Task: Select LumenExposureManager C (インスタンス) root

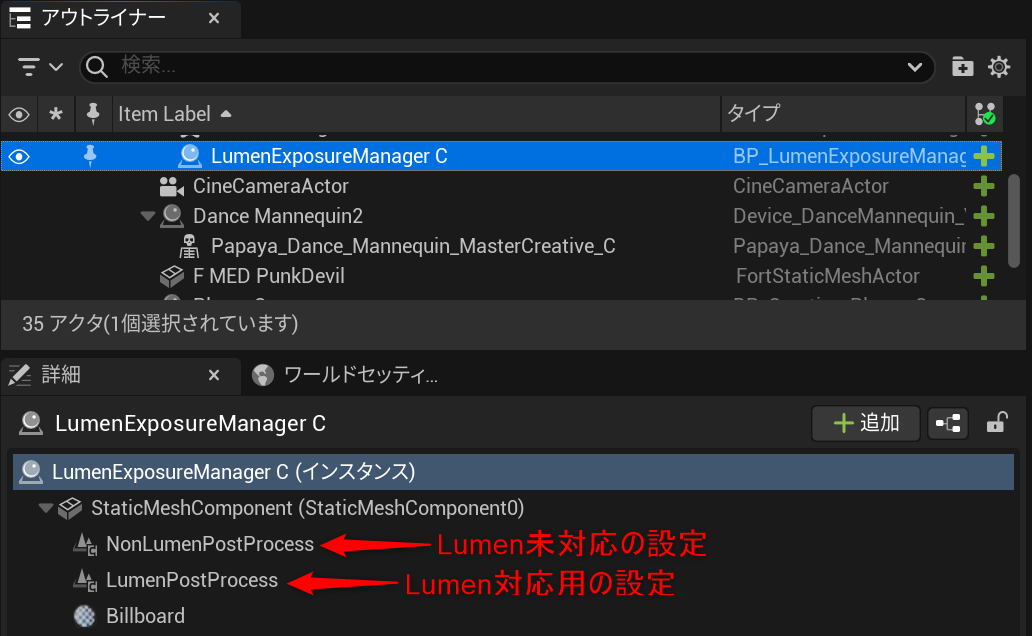Action: click(513, 472)
